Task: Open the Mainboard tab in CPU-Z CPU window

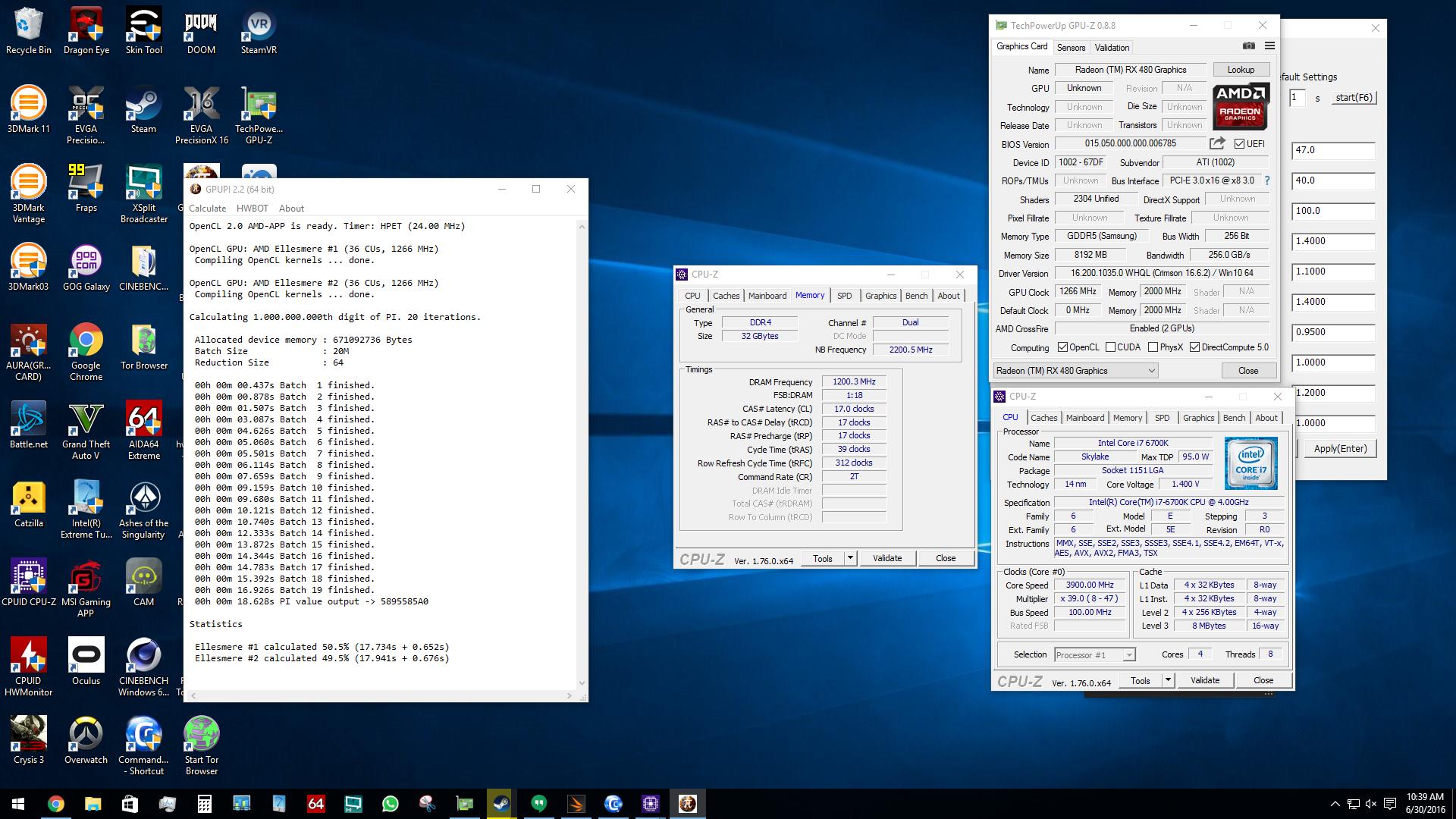Action: (1084, 418)
